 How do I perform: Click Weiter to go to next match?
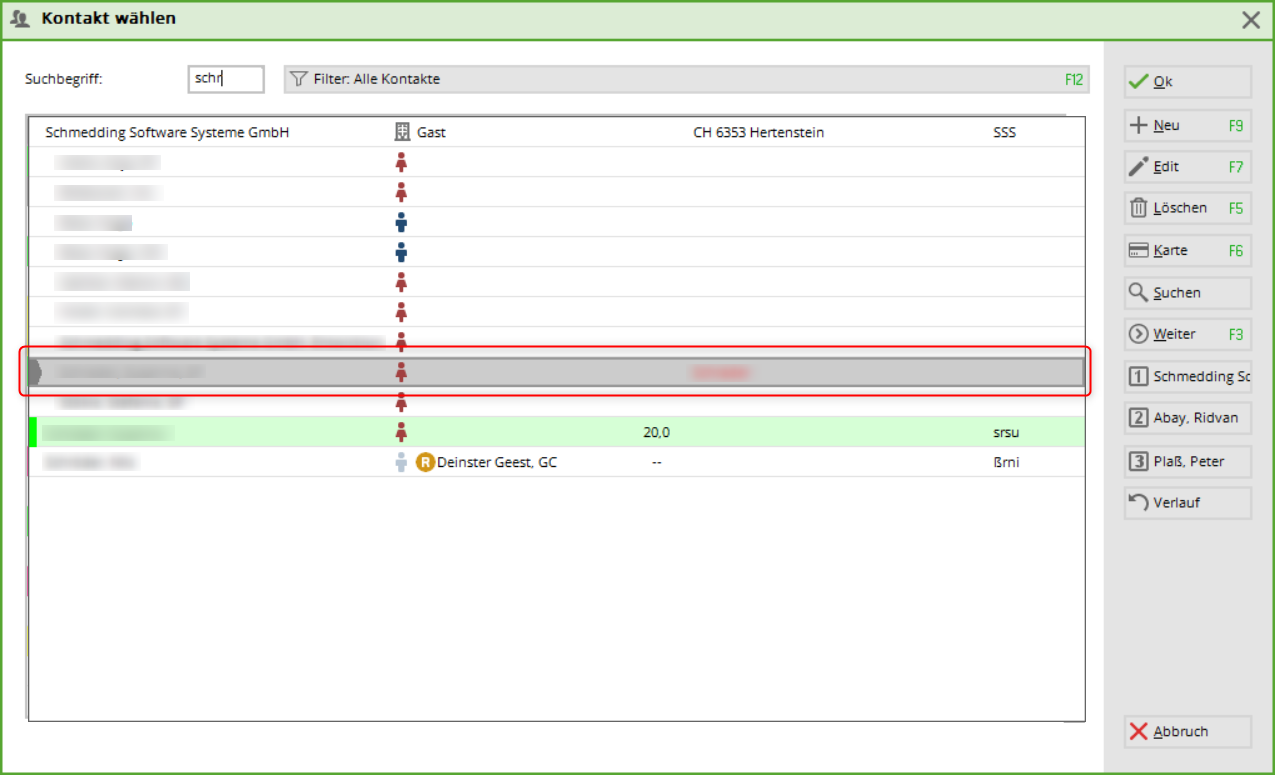[1187, 334]
